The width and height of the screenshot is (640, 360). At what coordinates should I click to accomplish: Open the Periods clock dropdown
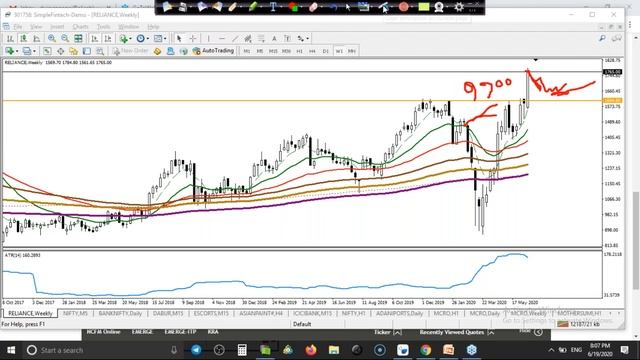[142, 38]
